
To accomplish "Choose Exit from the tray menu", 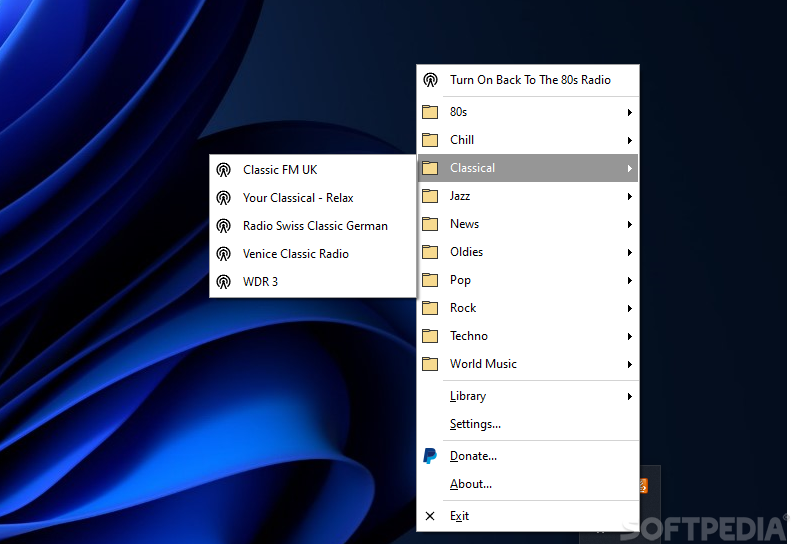I will [528, 516].
